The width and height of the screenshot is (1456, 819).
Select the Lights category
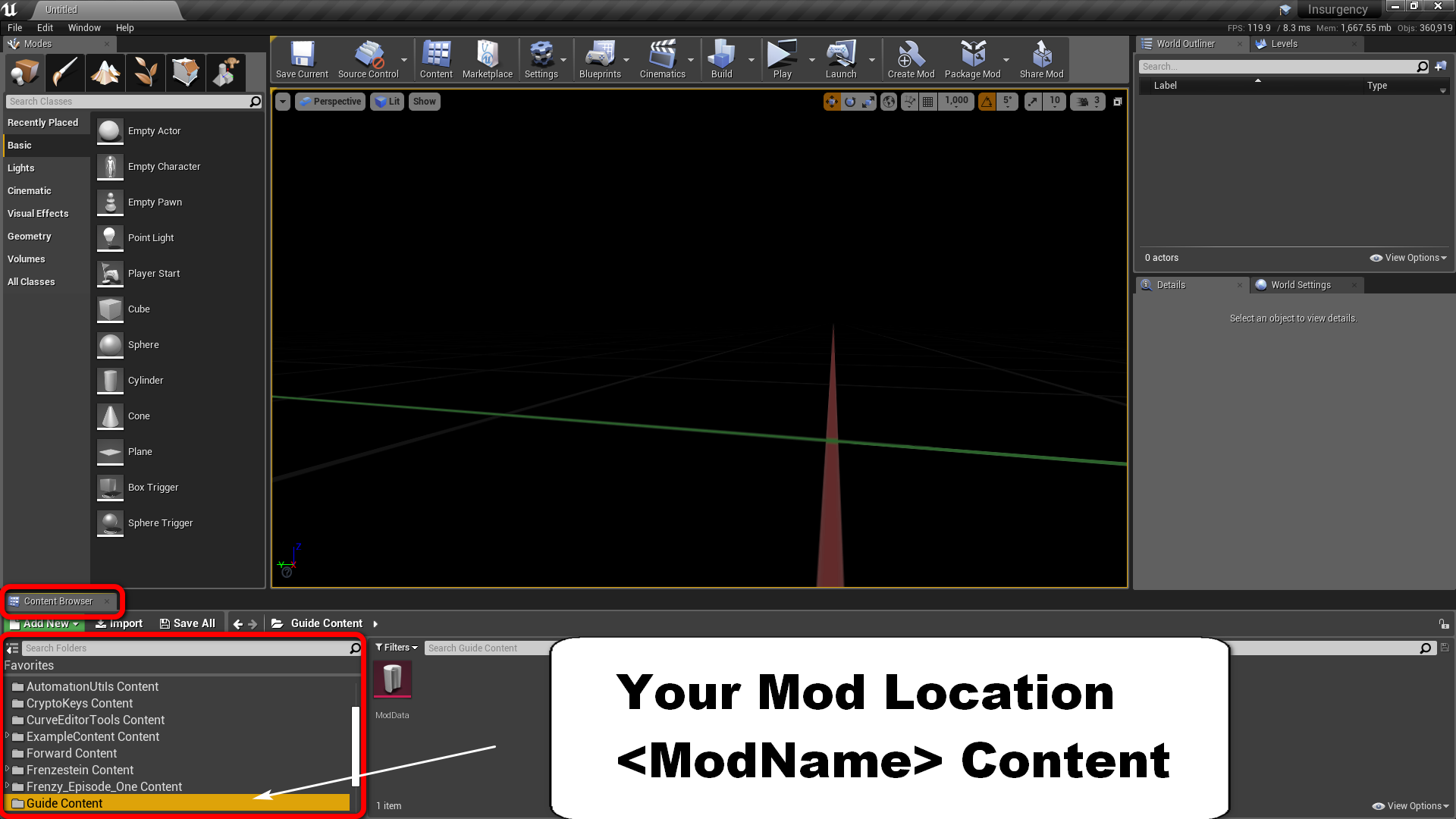(x=46, y=168)
